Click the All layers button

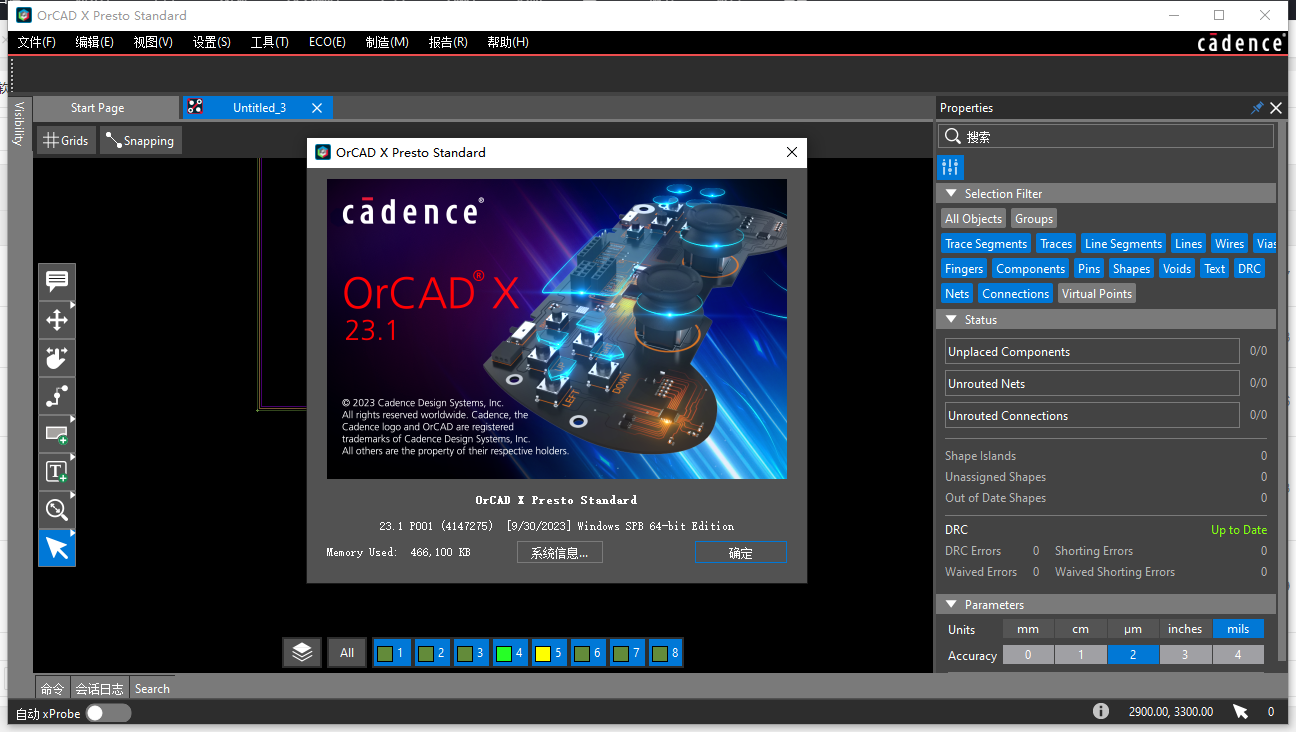coord(347,653)
